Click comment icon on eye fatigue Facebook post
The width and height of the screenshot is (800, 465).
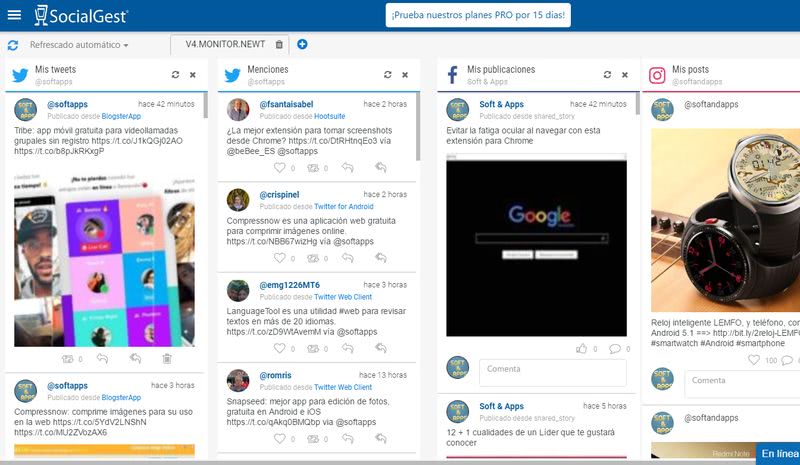point(615,349)
